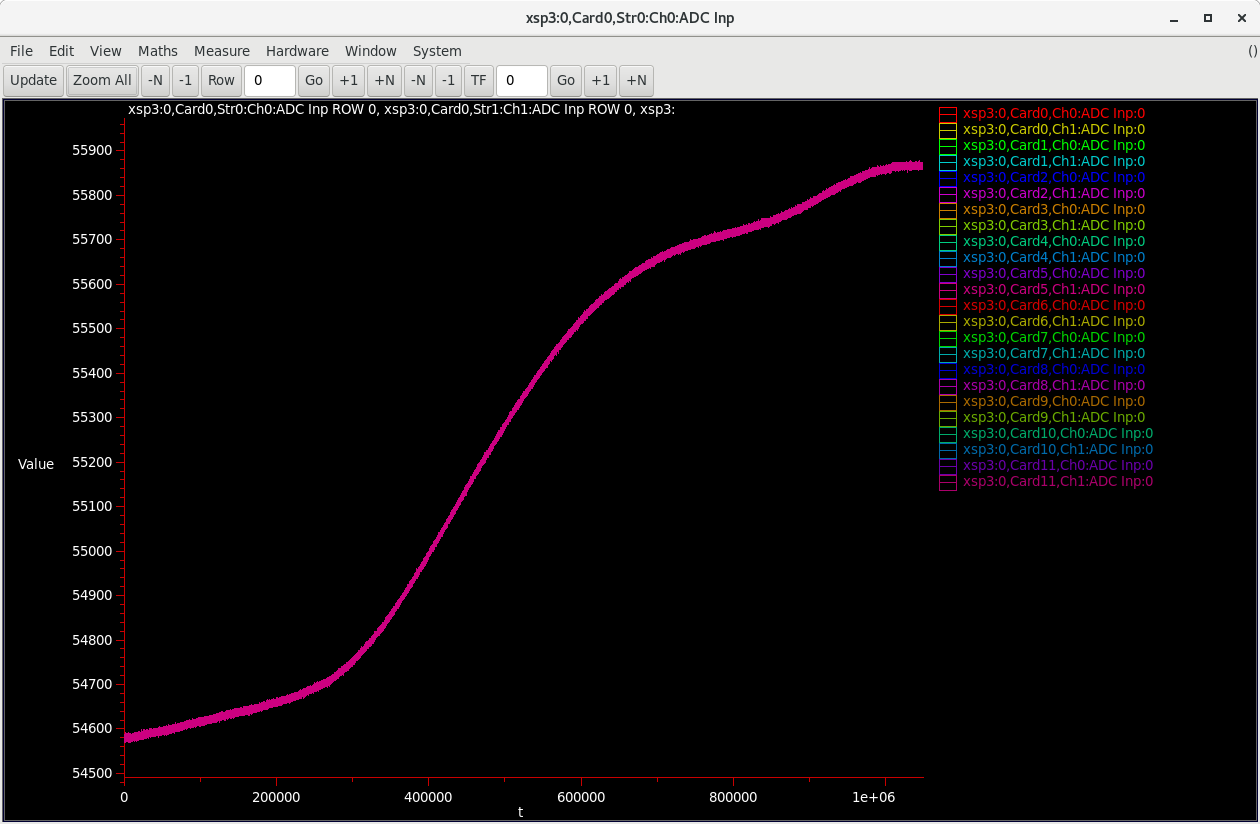Click the TF button
Screen dimensions: 1260x824
point(479,80)
